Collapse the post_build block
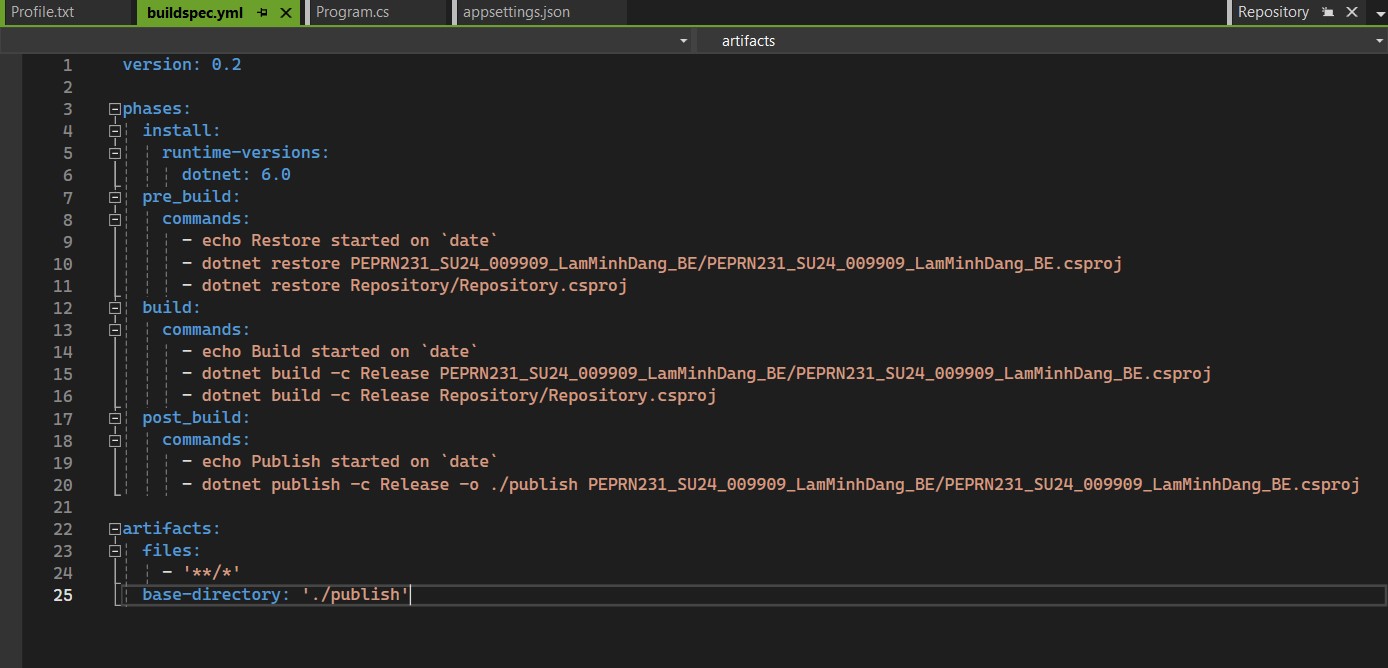The width and height of the screenshot is (1388, 668). pyautogui.click(x=115, y=418)
